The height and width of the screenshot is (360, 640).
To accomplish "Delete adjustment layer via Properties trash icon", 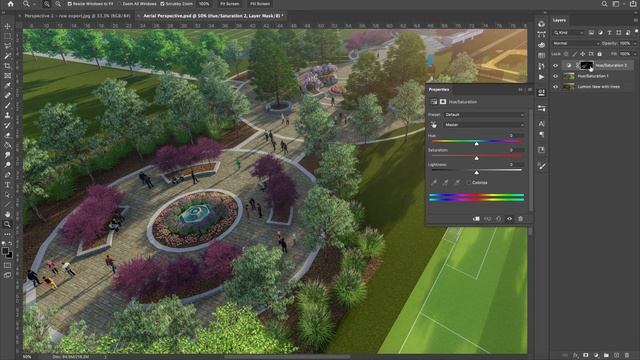I will click(520, 219).
